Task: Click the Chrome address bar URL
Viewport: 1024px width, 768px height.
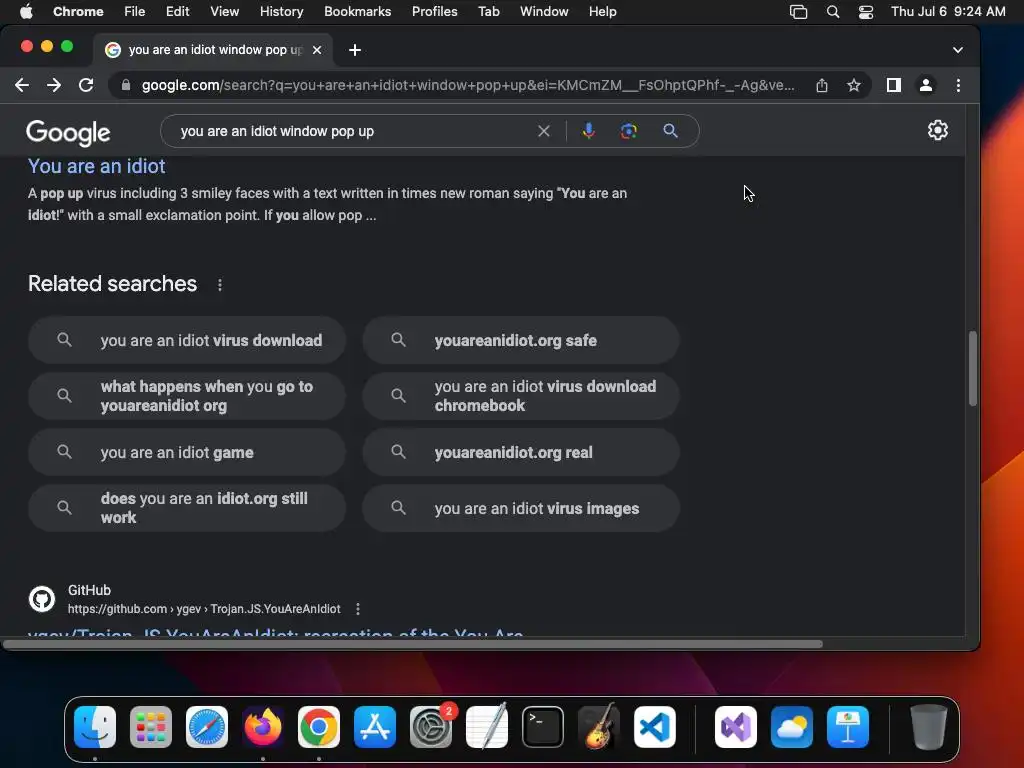Action: tap(468, 85)
